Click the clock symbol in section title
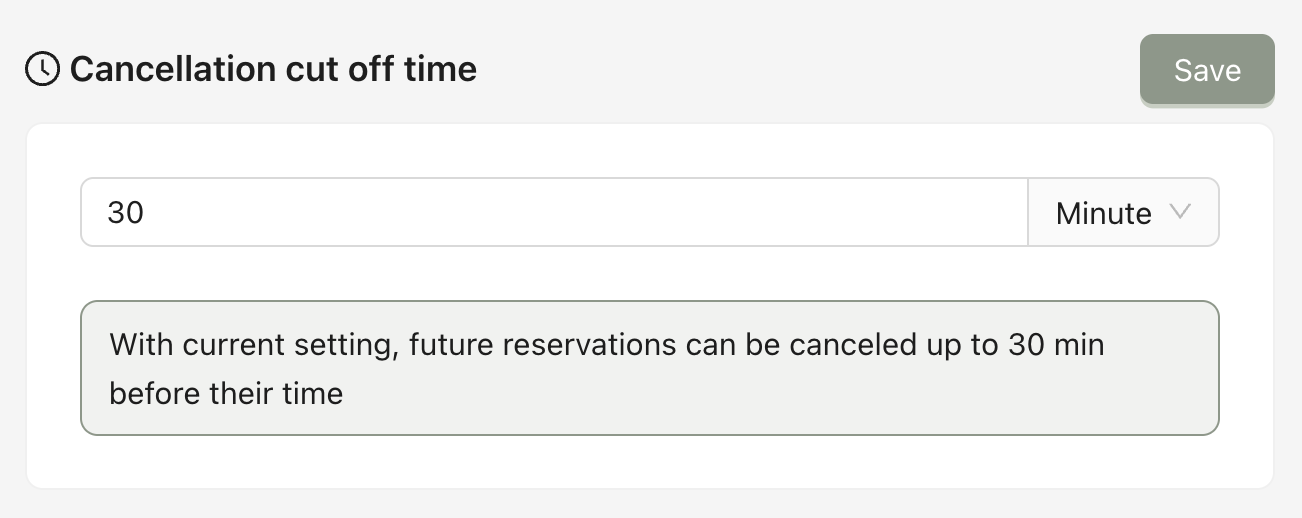1302x518 pixels. 42,69
